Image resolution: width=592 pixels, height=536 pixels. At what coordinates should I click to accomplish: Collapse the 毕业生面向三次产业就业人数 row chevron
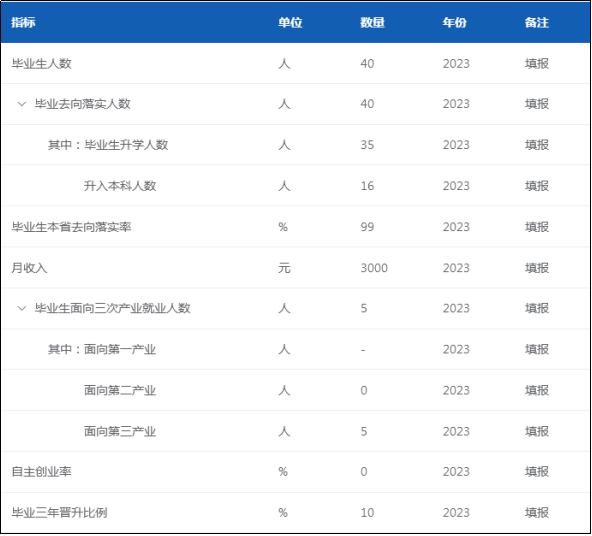click(x=22, y=308)
